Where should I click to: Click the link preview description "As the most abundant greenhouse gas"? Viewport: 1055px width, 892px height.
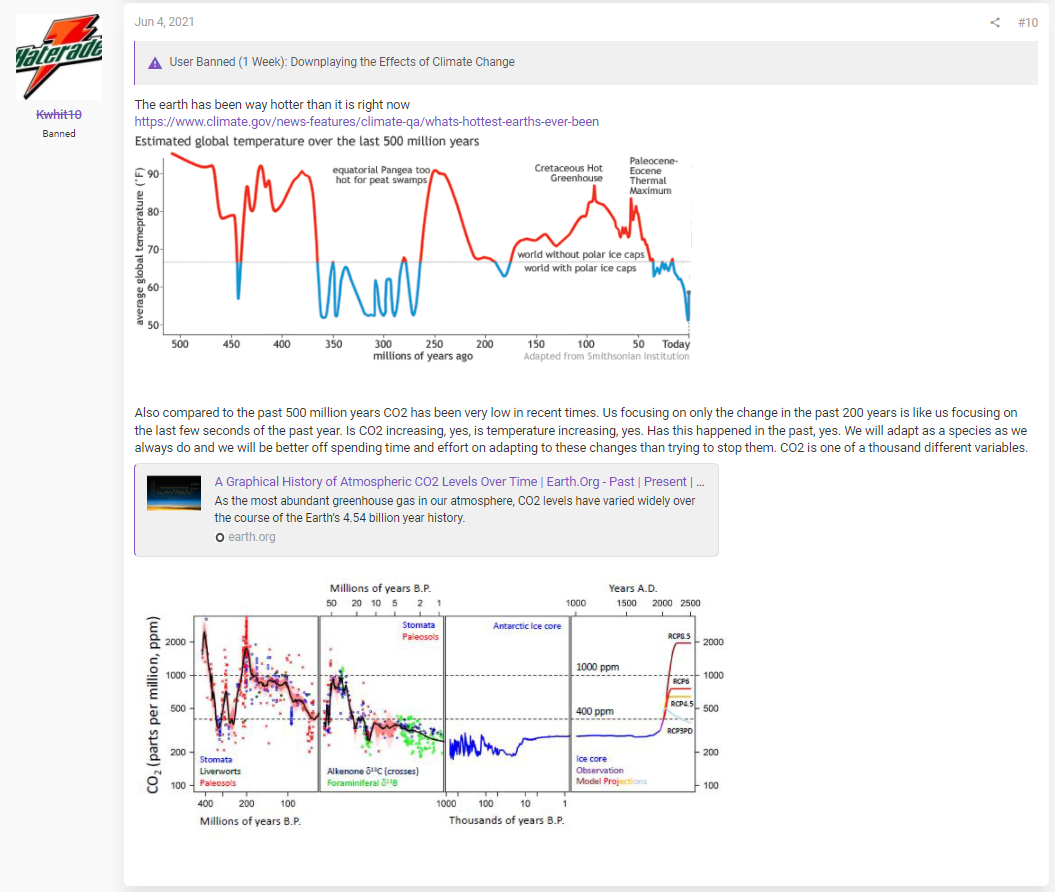pos(455,509)
